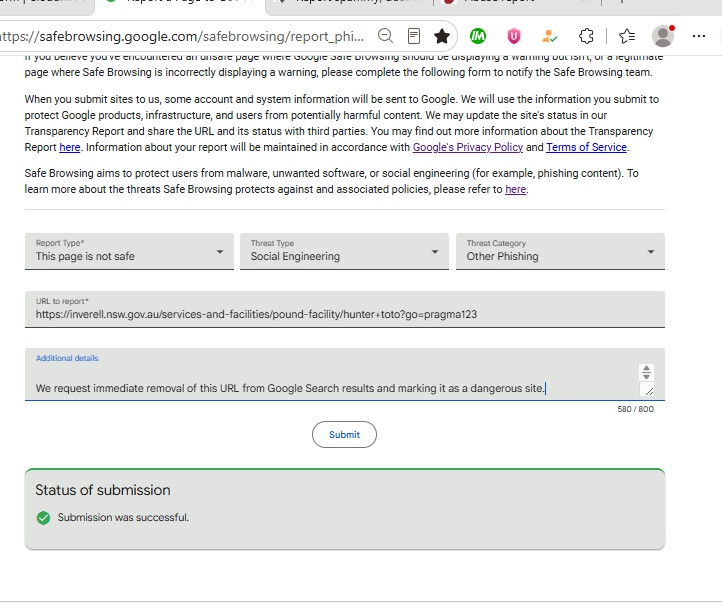The width and height of the screenshot is (722, 603).
Task: Click the Submit button
Action: [344, 435]
